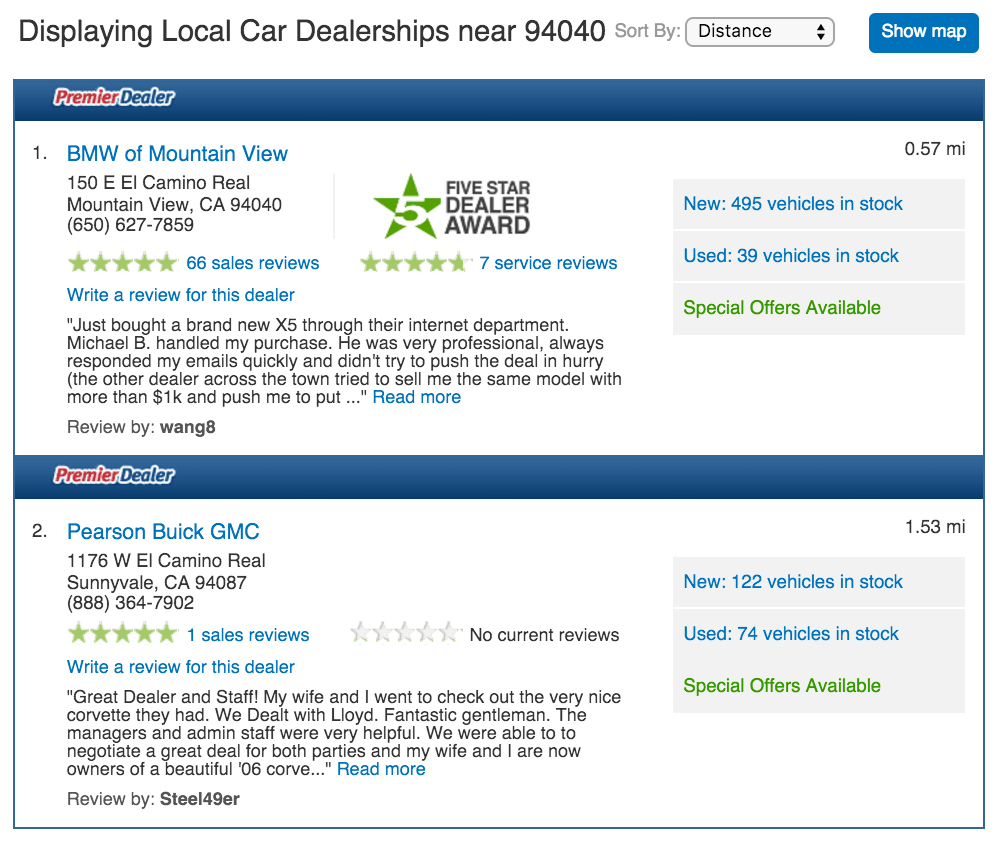Click Sunnyvale, CA 94087 address line
The image size is (1000, 844).
[156, 582]
